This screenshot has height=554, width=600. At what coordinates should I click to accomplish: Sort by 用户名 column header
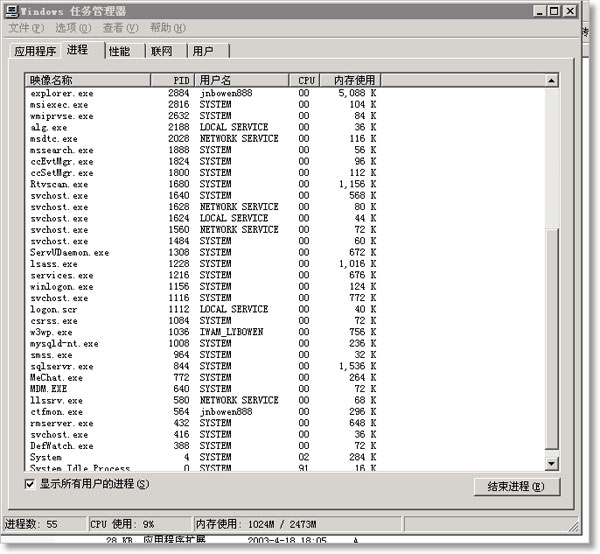pos(241,80)
